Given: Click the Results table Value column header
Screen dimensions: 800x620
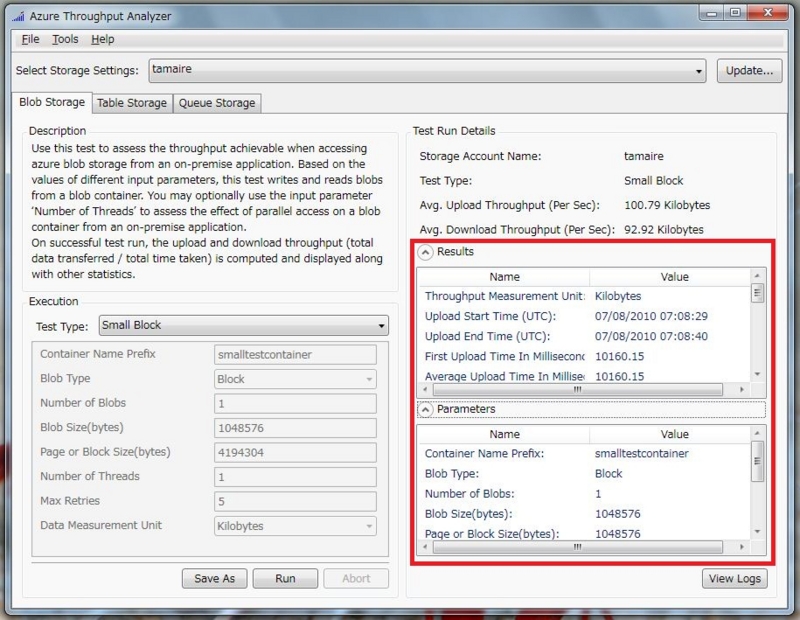Looking at the screenshot, I should coord(674,277).
